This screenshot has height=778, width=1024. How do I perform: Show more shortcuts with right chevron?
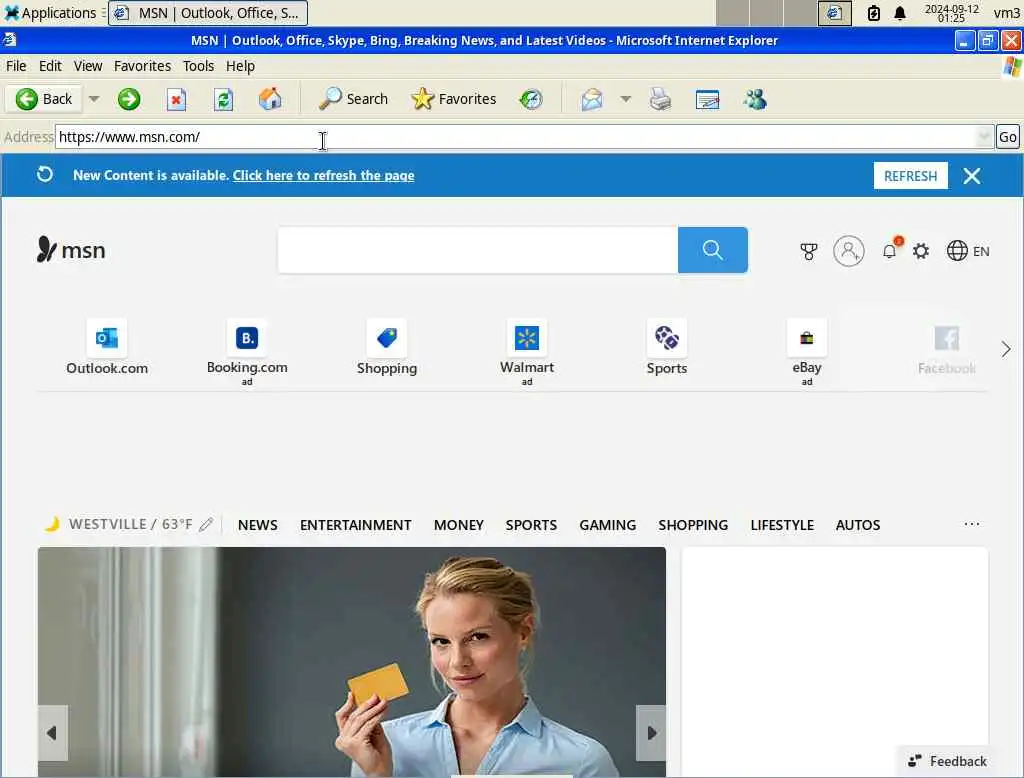coord(1006,349)
